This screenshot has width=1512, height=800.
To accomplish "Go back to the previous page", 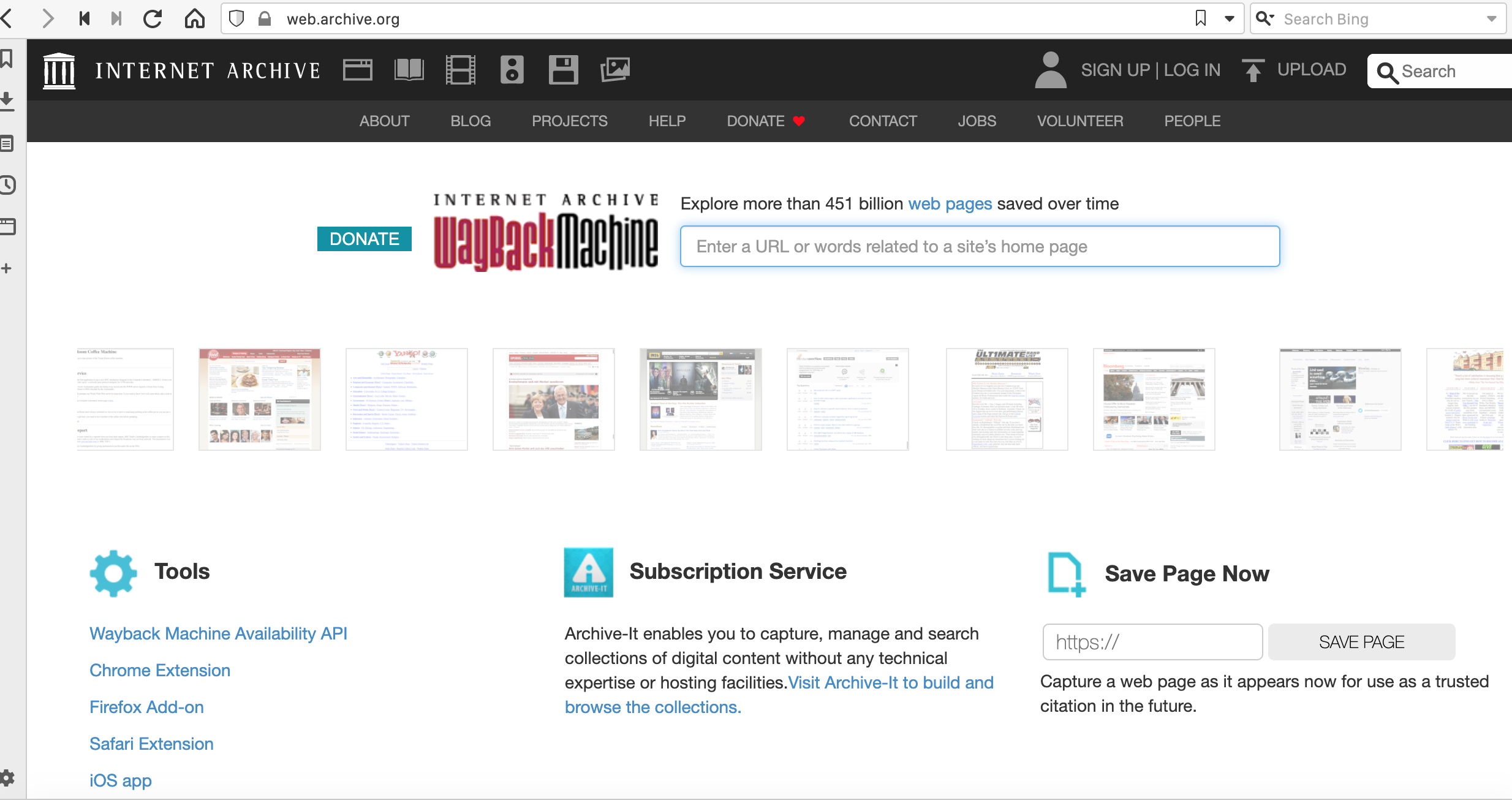I will click(x=7, y=18).
